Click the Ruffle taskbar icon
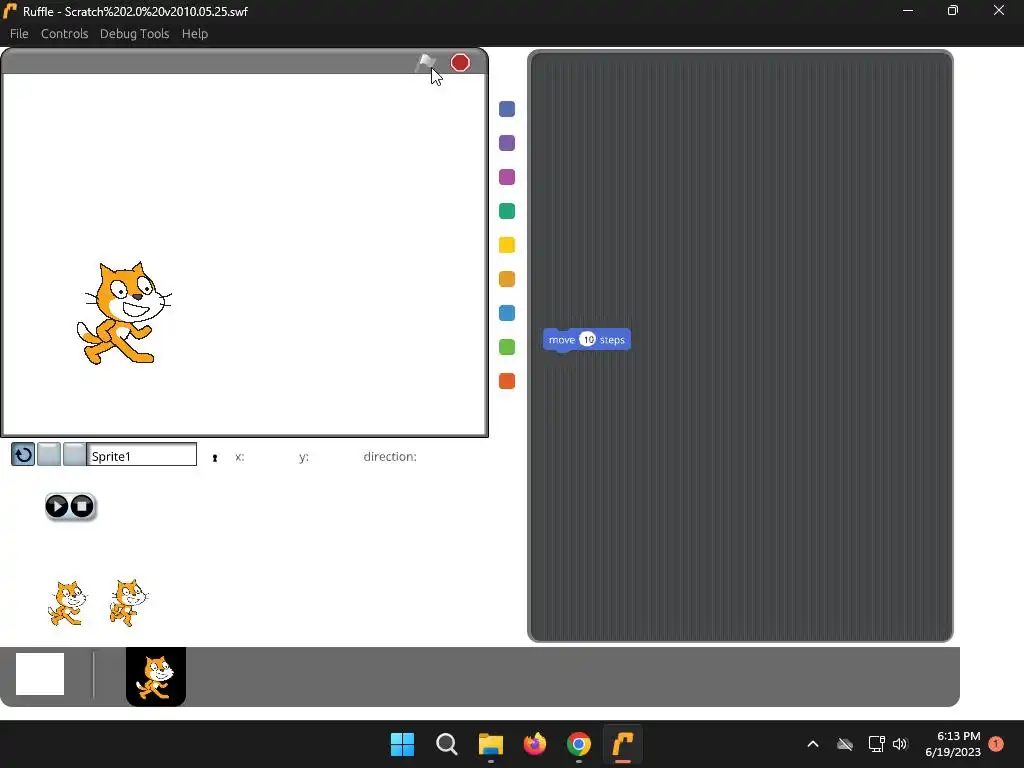Screen dimensions: 1024x768 pyautogui.click(x=623, y=744)
